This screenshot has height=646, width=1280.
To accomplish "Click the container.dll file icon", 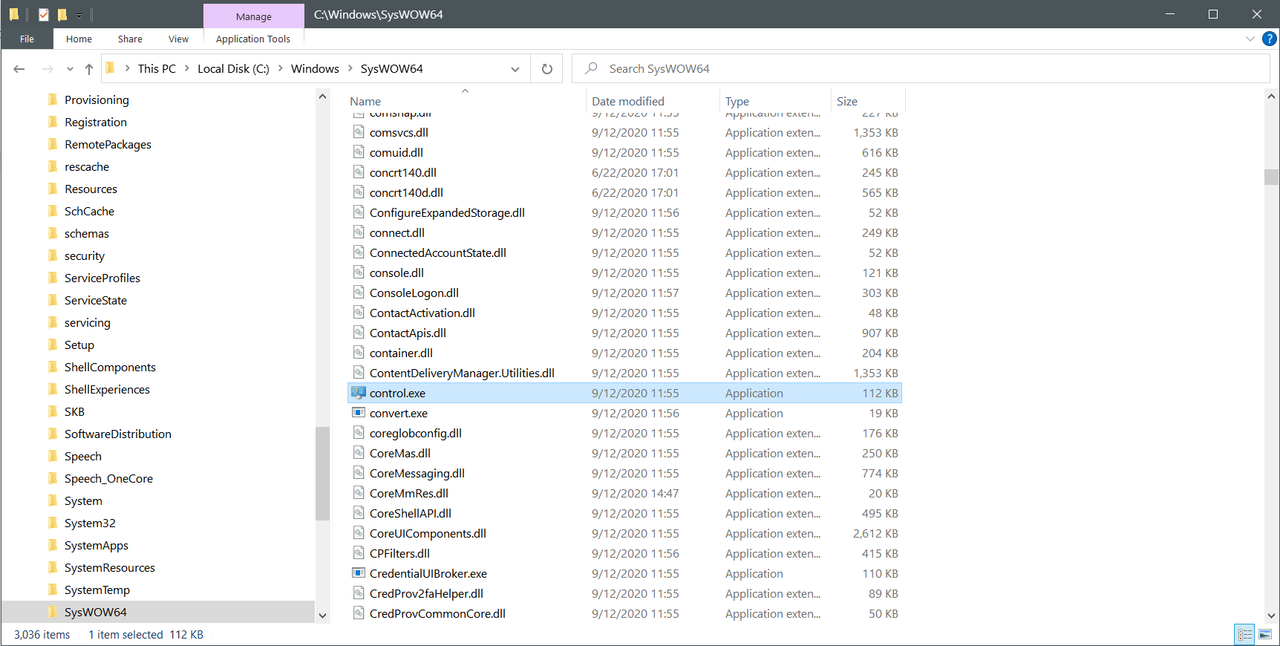I will click(x=359, y=353).
